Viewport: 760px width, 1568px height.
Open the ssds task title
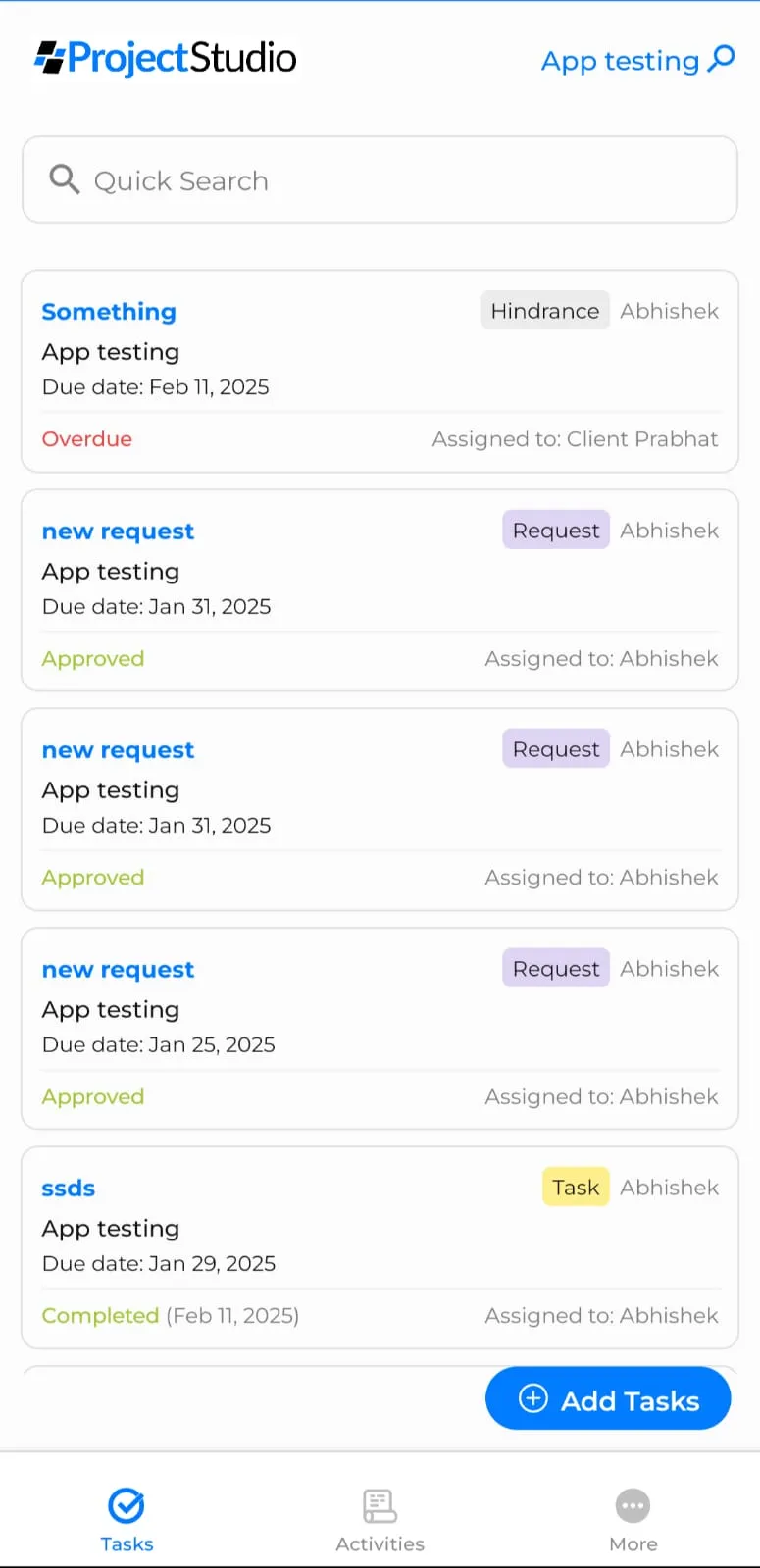69,1189
